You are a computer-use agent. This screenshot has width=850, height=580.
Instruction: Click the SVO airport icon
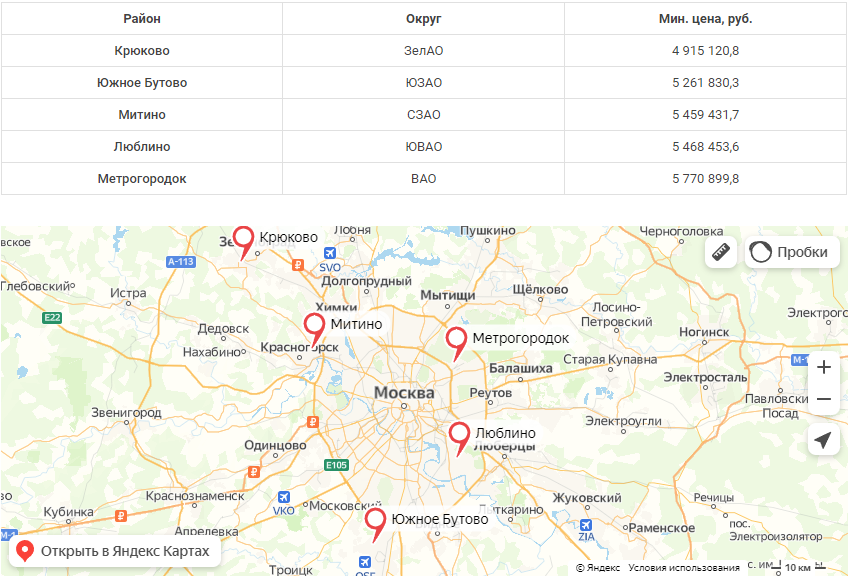(x=330, y=253)
